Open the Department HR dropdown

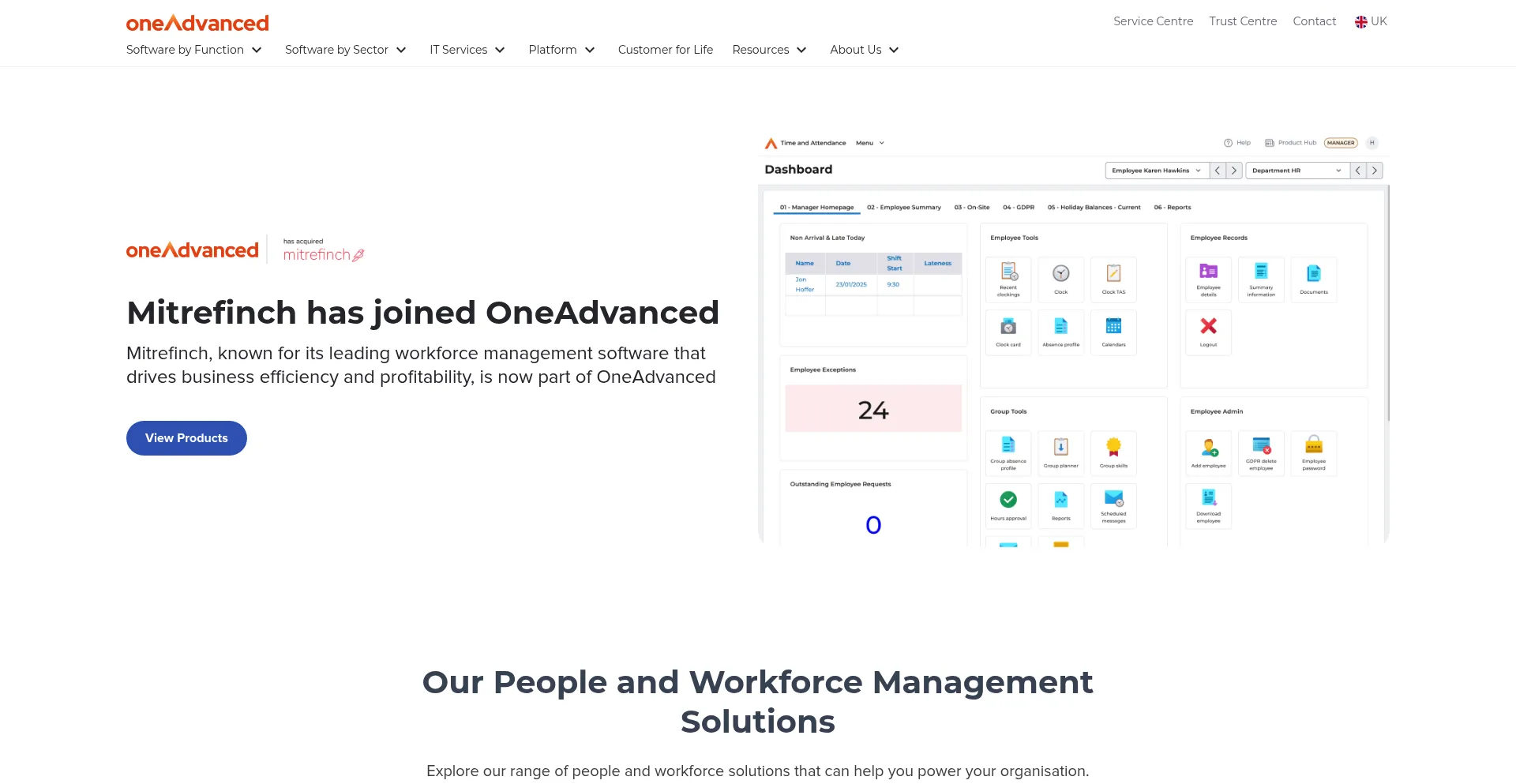tap(1297, 171)
